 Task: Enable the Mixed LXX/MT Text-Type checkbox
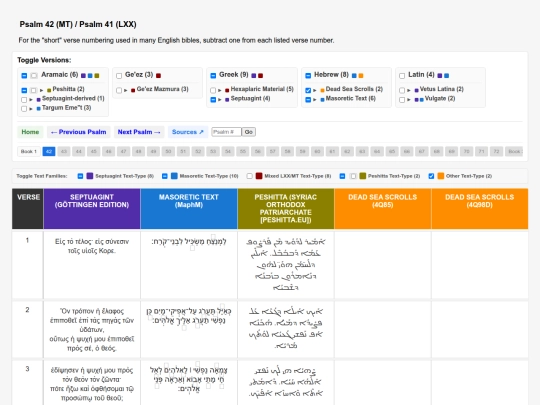[x=250, y=176]
